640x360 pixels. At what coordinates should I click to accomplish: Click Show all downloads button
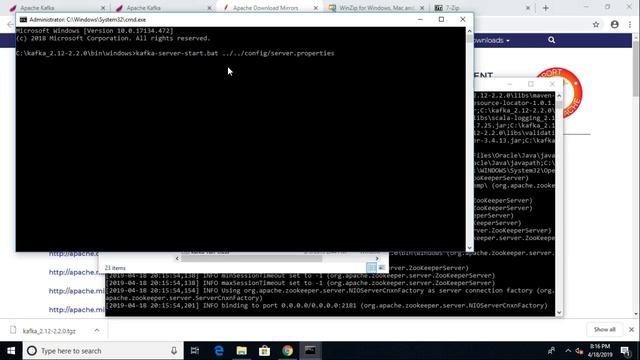pyautogui.click(x=604, y=329)
